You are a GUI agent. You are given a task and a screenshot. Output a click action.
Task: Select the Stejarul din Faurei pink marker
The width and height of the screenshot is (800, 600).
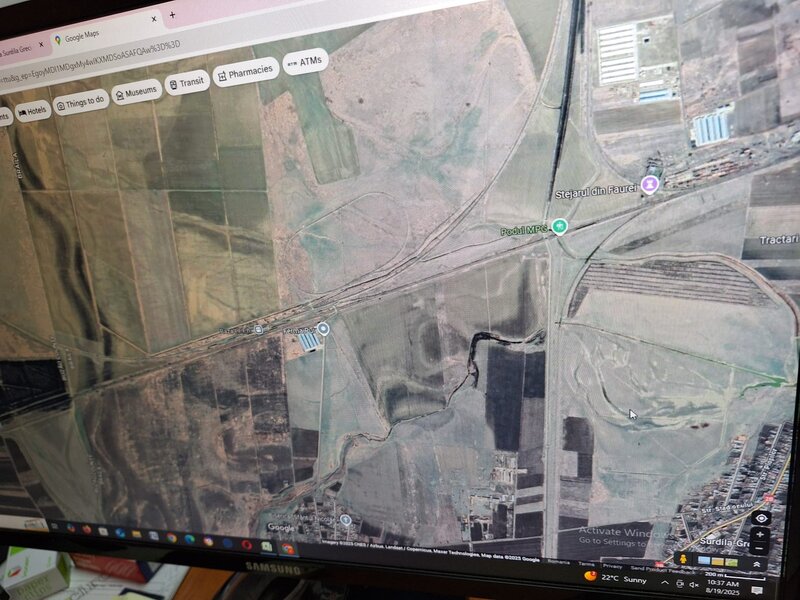pos(651,184)
